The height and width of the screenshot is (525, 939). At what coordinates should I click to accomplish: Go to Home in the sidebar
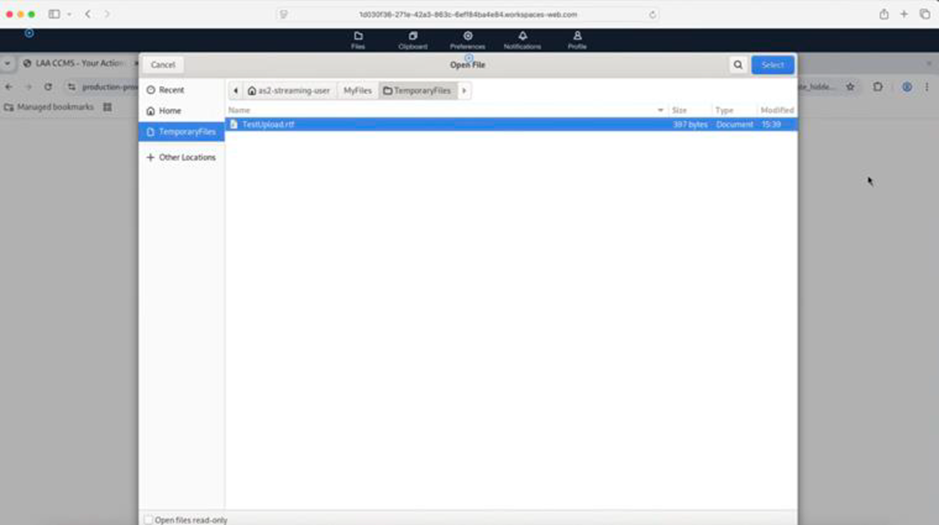pos(169,111)
